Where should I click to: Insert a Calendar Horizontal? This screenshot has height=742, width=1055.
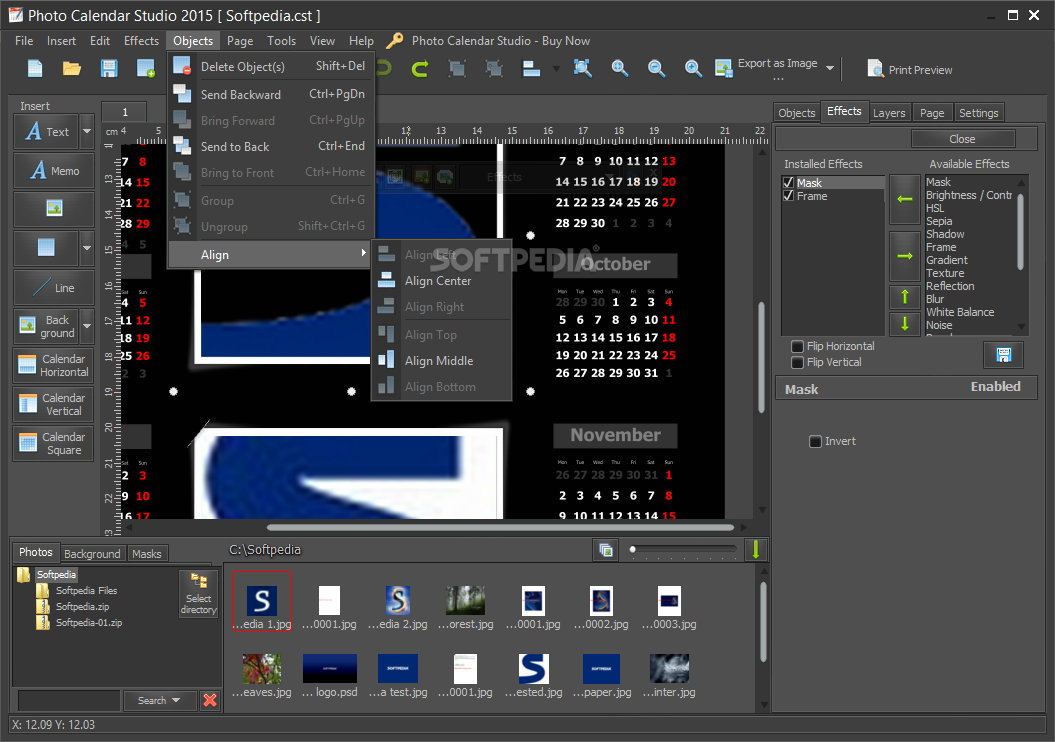pos(54,365)
